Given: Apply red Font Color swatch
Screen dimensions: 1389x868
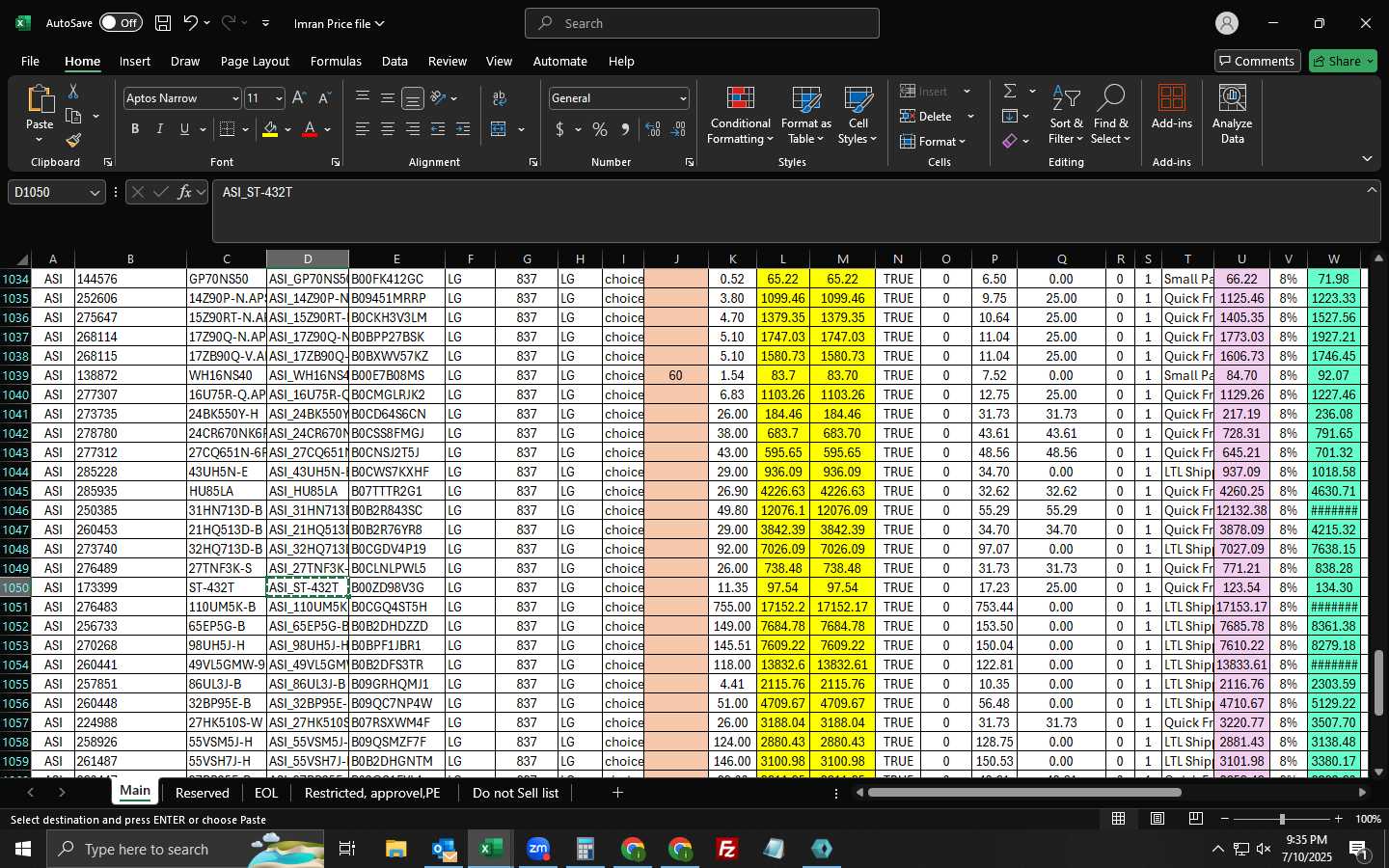Looking at the screenshot, I should point(310,129).
